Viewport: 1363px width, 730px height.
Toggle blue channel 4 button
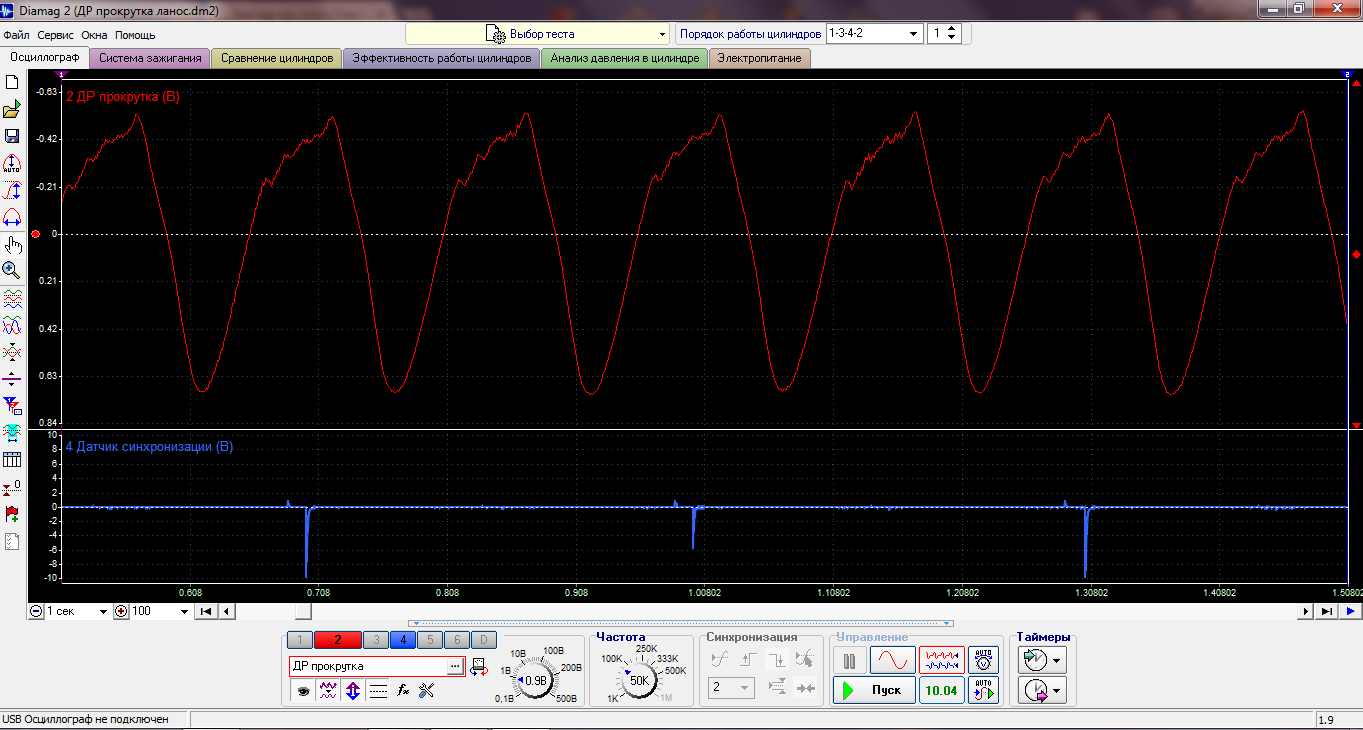point(402,640)
